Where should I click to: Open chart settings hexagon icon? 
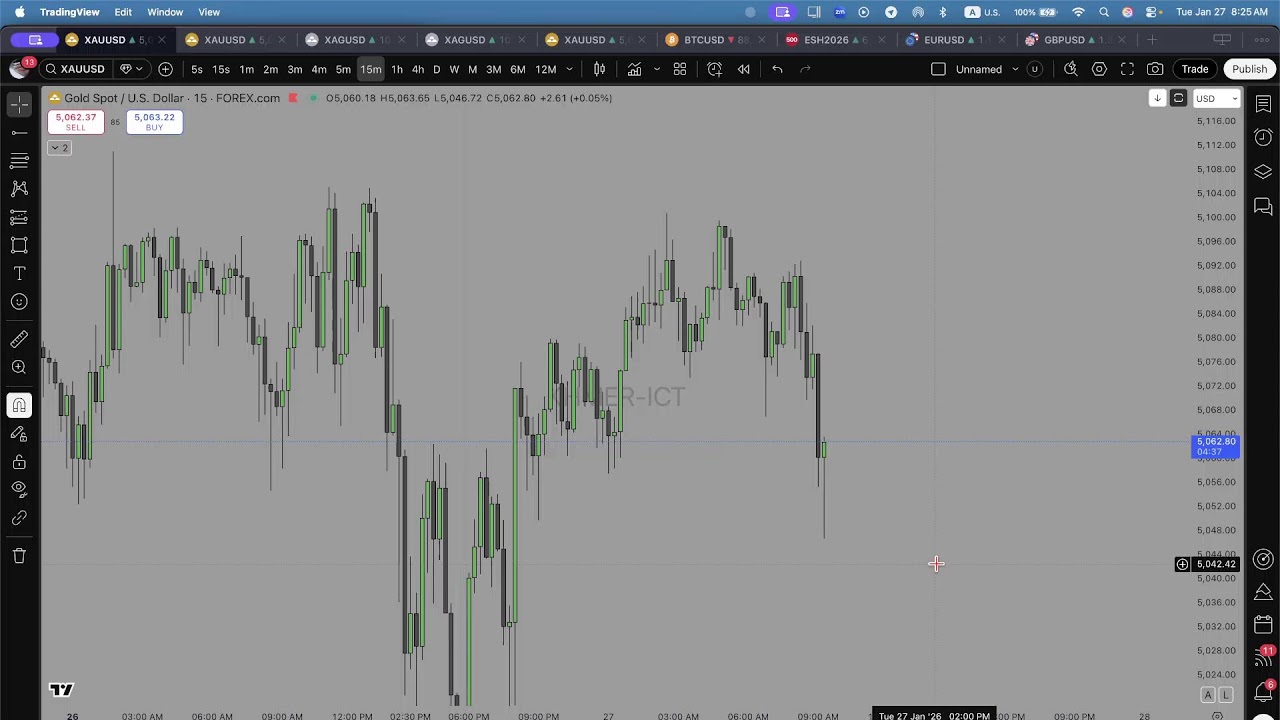[x=1099, y=69]
